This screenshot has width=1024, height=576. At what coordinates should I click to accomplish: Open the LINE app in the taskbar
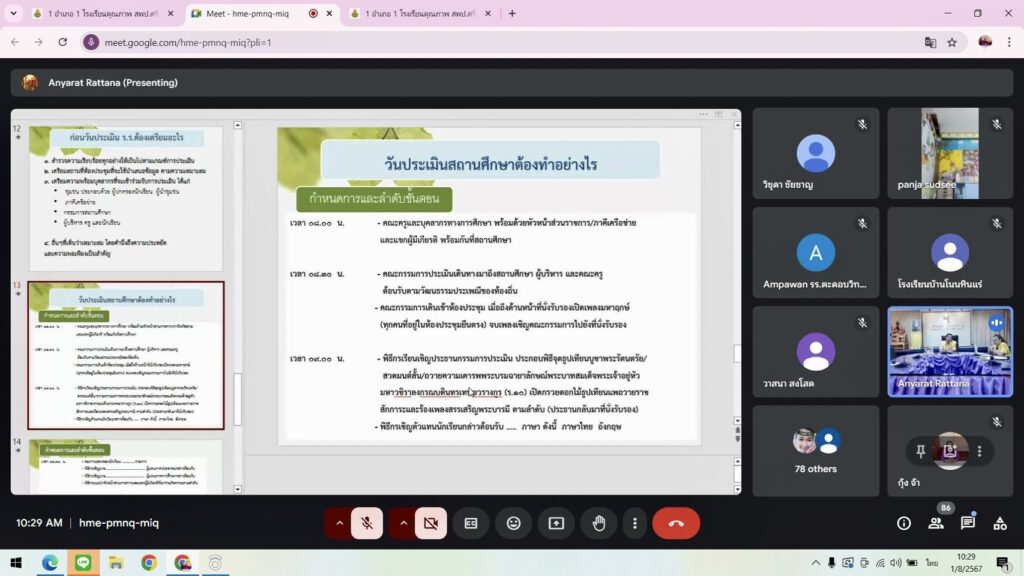pos(82,563)
